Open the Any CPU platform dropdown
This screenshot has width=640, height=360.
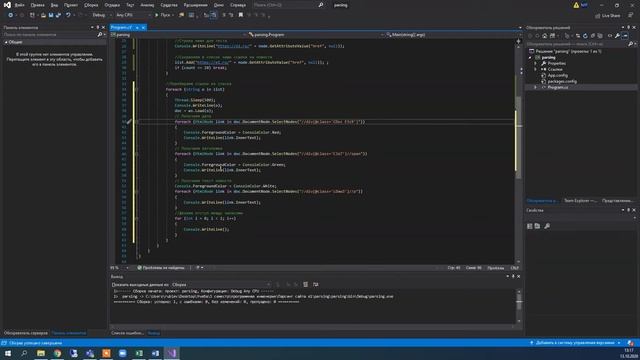(x=133, y=15)
